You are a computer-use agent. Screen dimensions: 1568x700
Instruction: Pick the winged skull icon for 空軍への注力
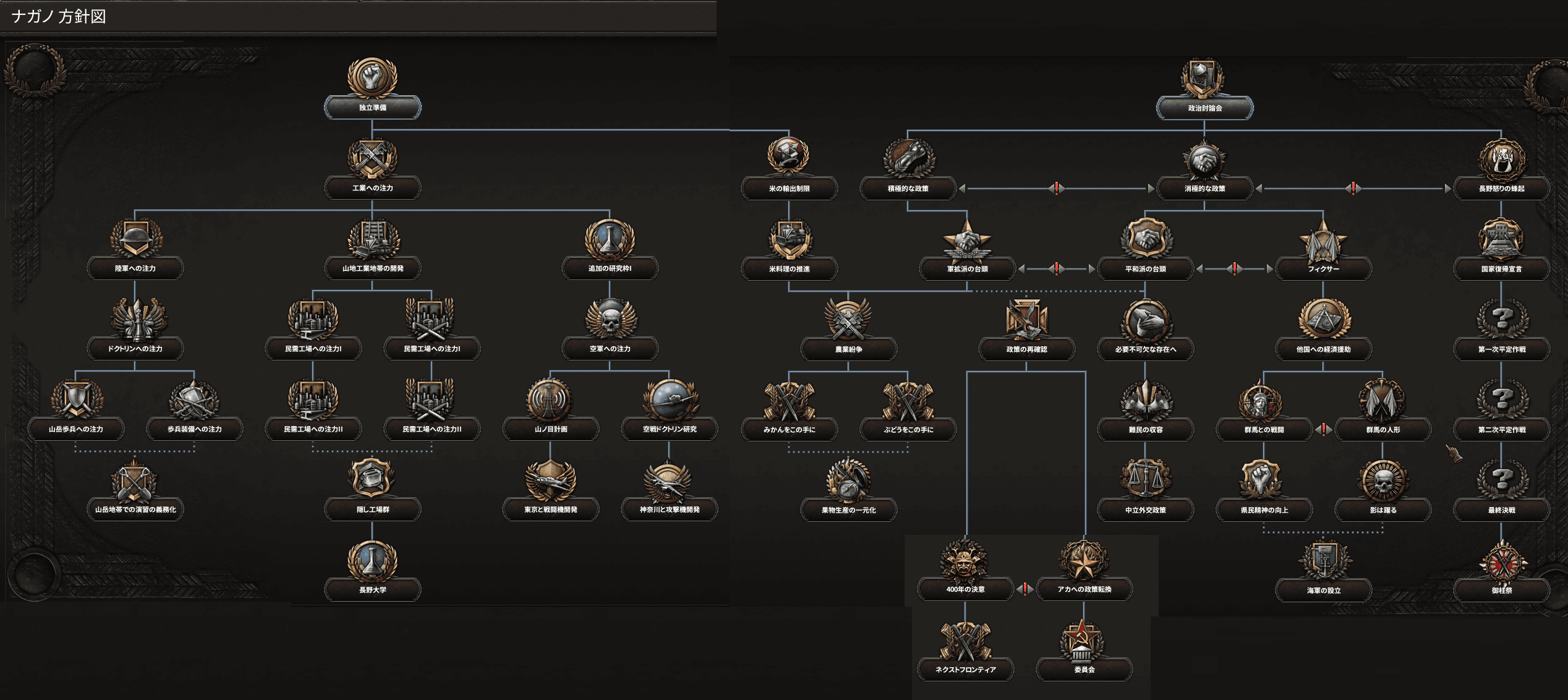(610, 318)
